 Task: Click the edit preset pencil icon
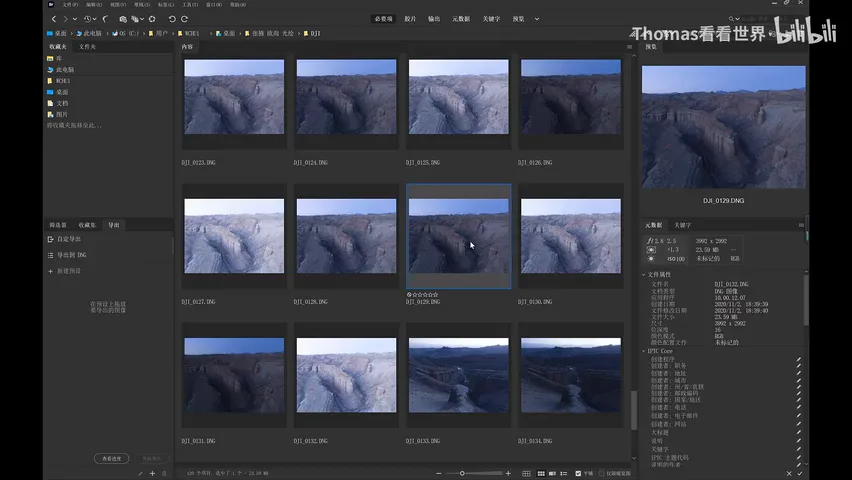141,473
